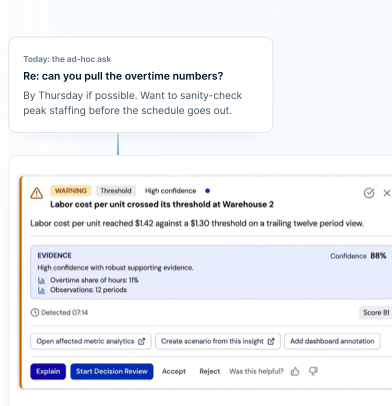
Task: Click the clock icon beside Detected 07:14
Action: pos(35,312)
